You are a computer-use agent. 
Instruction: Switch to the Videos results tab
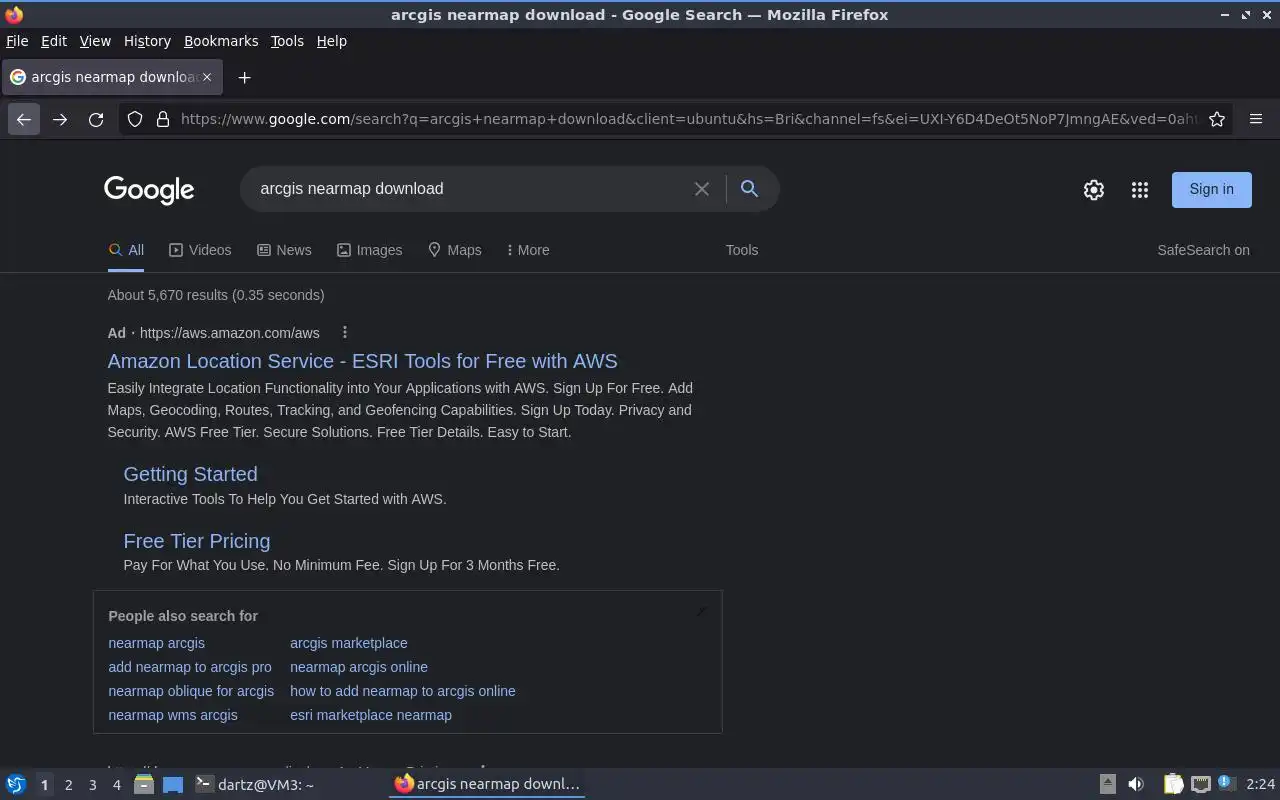click(x=200, y=250)
